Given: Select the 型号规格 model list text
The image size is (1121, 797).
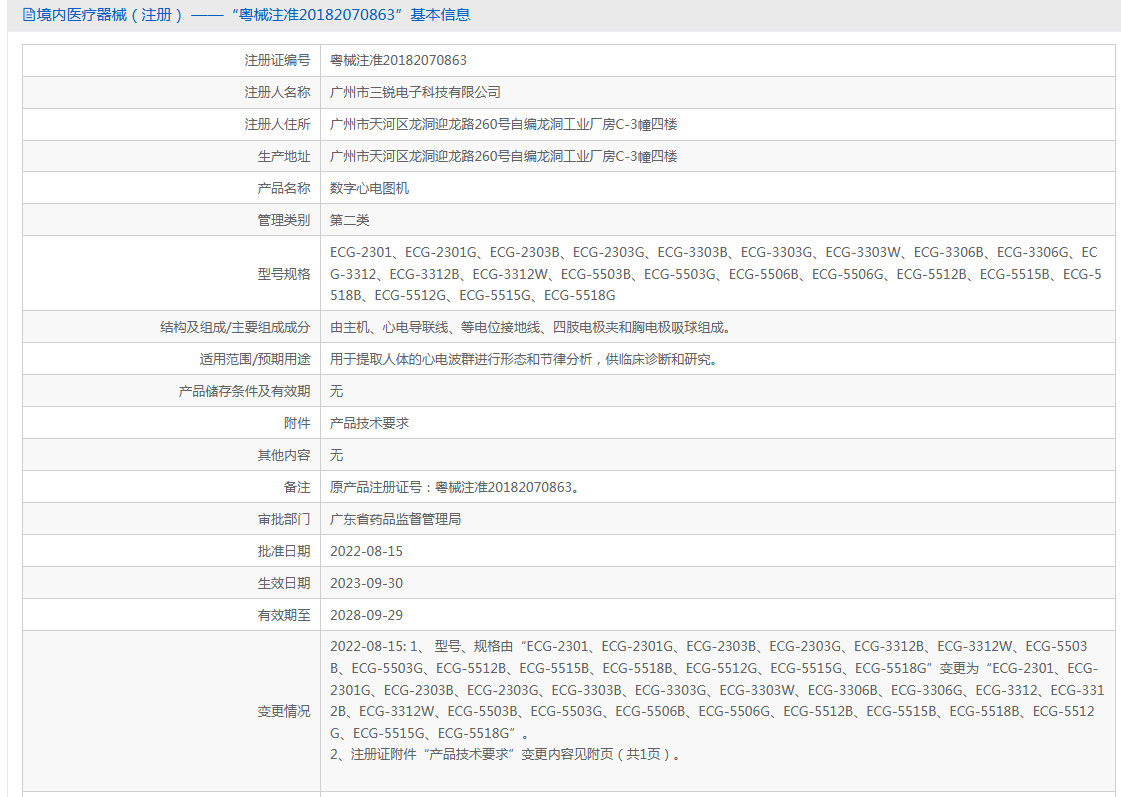Looking at the screenshot, I should [716, 274].
